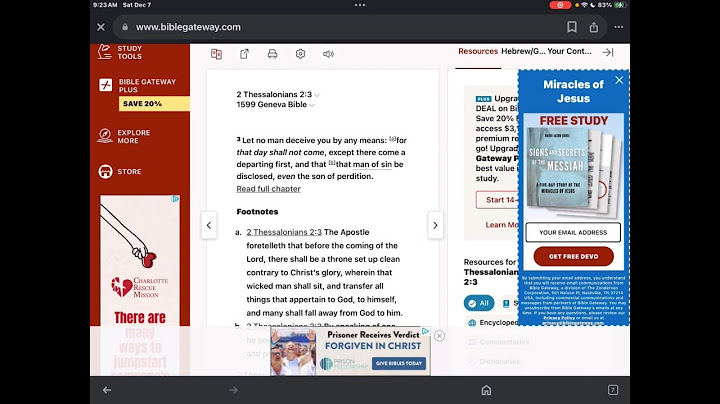Collapse the resources panel arrow icon

coord(608,52)
